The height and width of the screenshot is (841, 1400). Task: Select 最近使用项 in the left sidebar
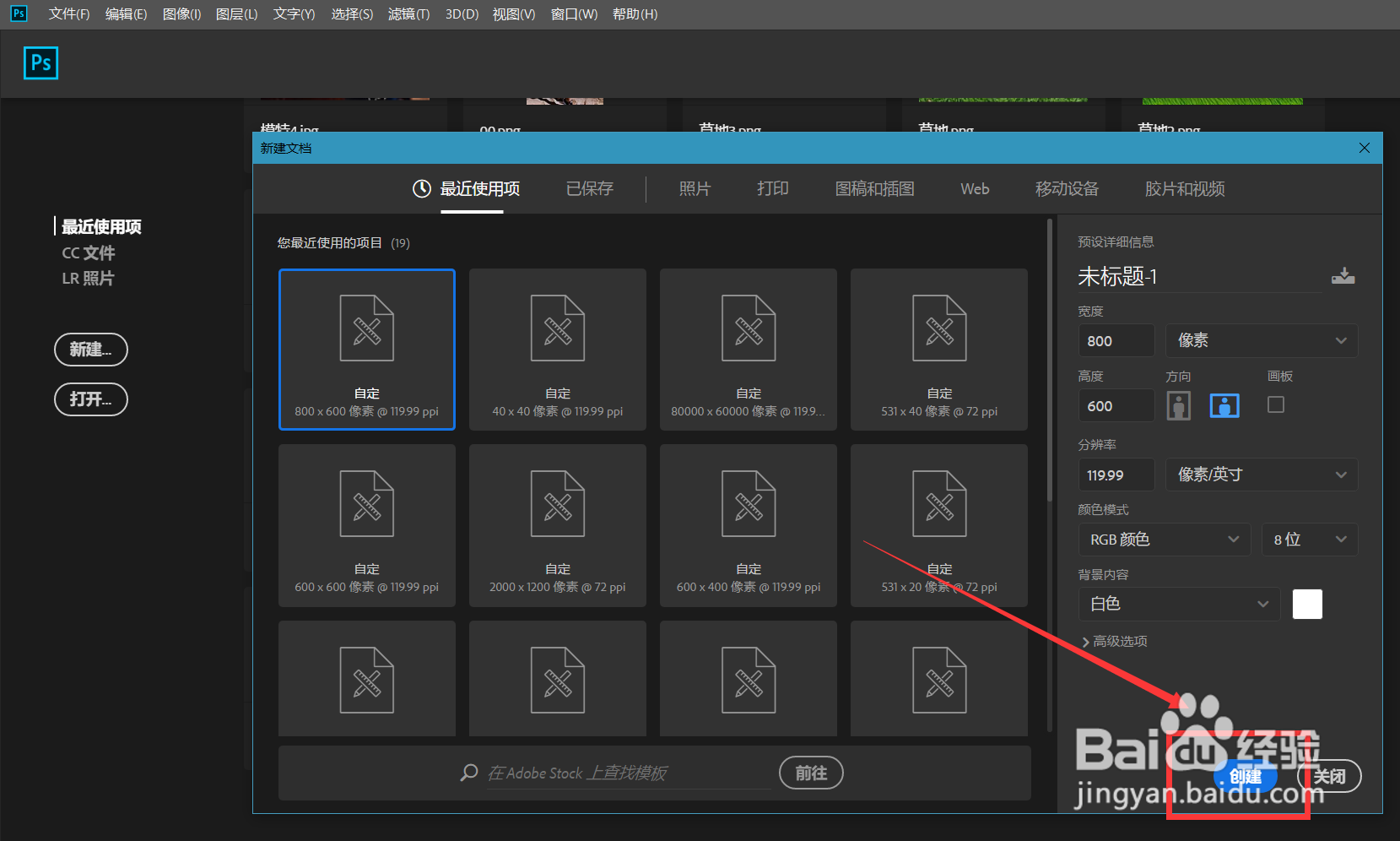click(x=100, y=226)
